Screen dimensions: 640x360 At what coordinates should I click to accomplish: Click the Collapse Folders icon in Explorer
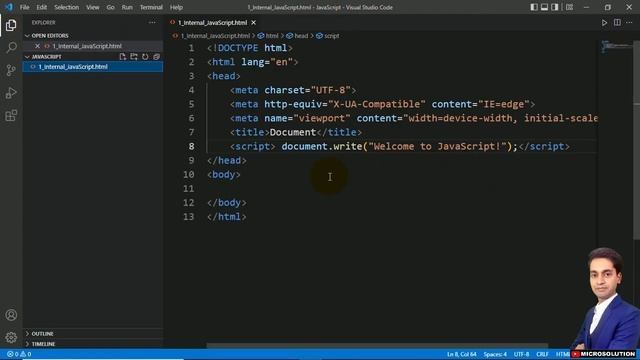156,57
